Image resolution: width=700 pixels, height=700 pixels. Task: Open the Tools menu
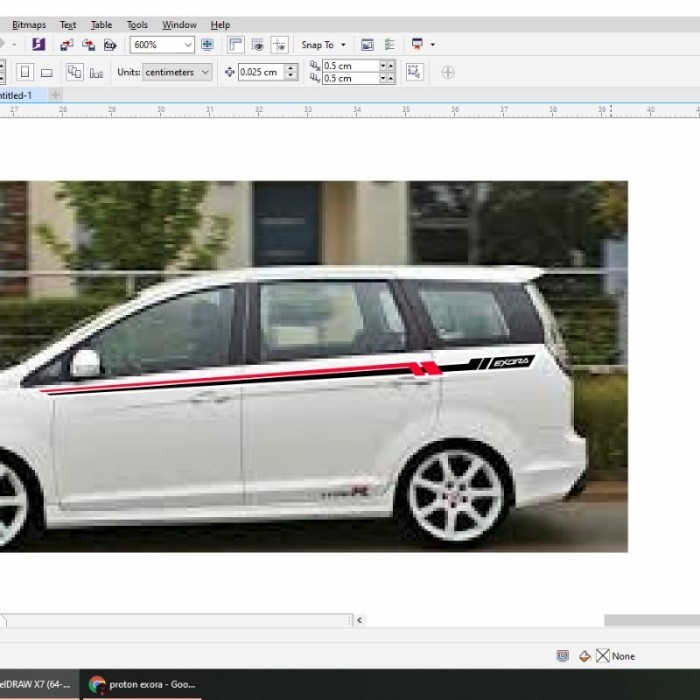137,25
